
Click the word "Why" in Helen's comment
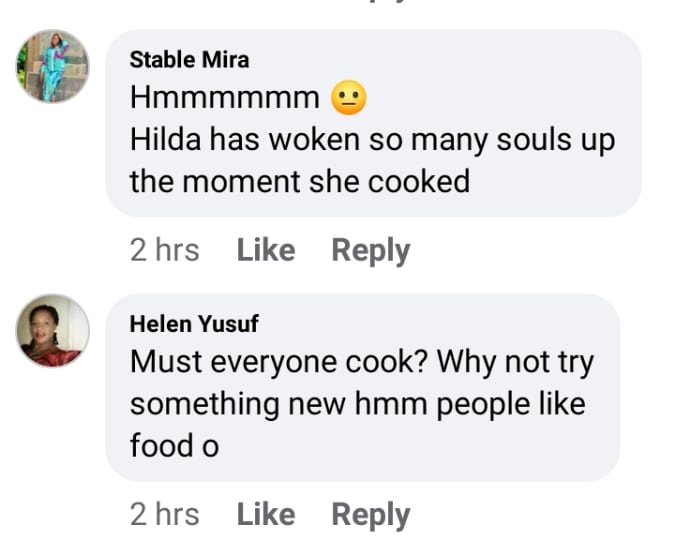pyautogui.click(x=467, y=362)
